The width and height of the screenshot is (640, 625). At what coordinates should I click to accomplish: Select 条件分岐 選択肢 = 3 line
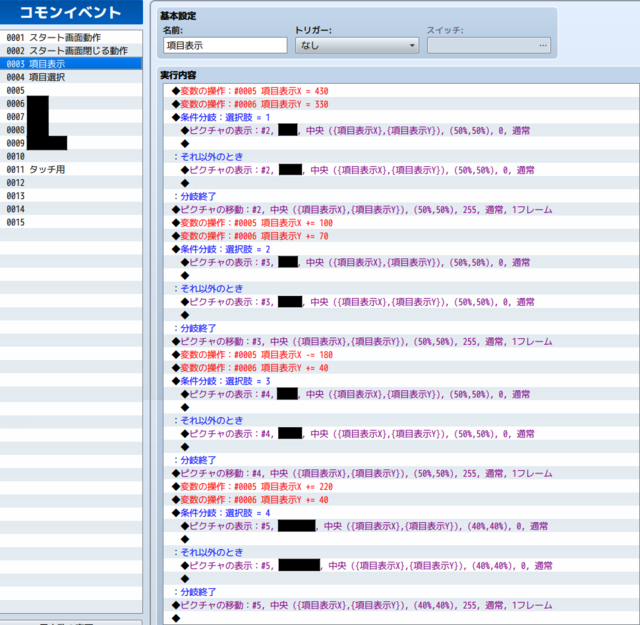tap(402, 381)
